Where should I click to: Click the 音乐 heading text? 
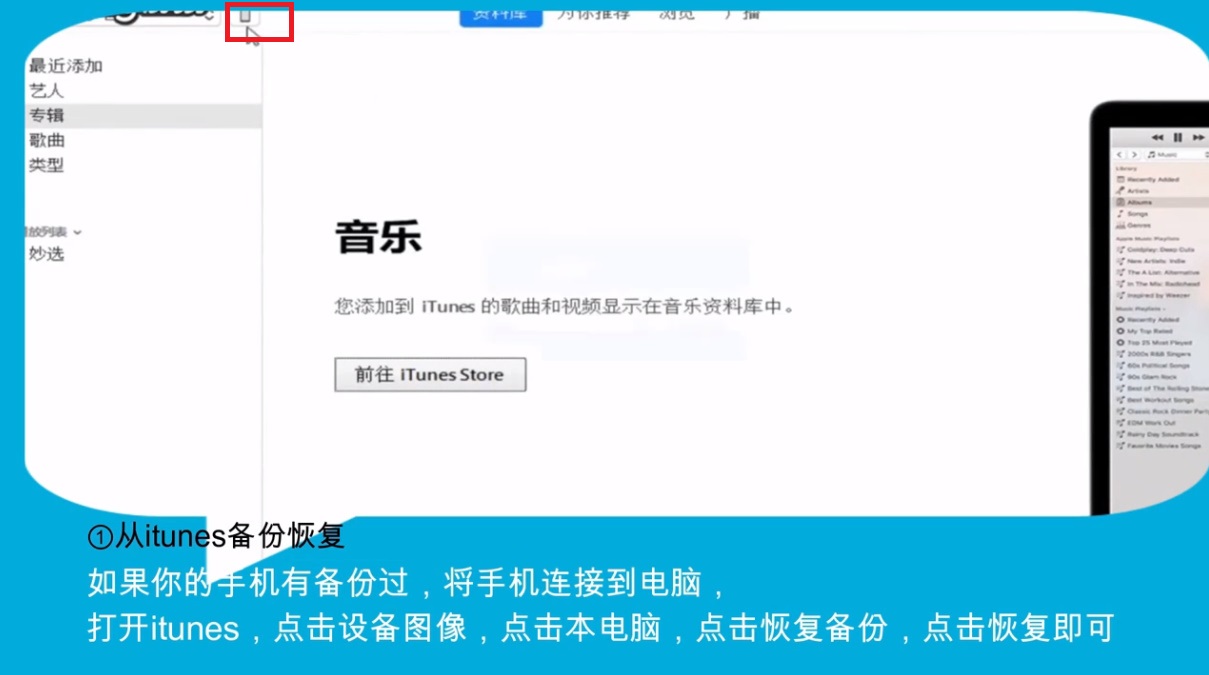click(x=378, y=238)
